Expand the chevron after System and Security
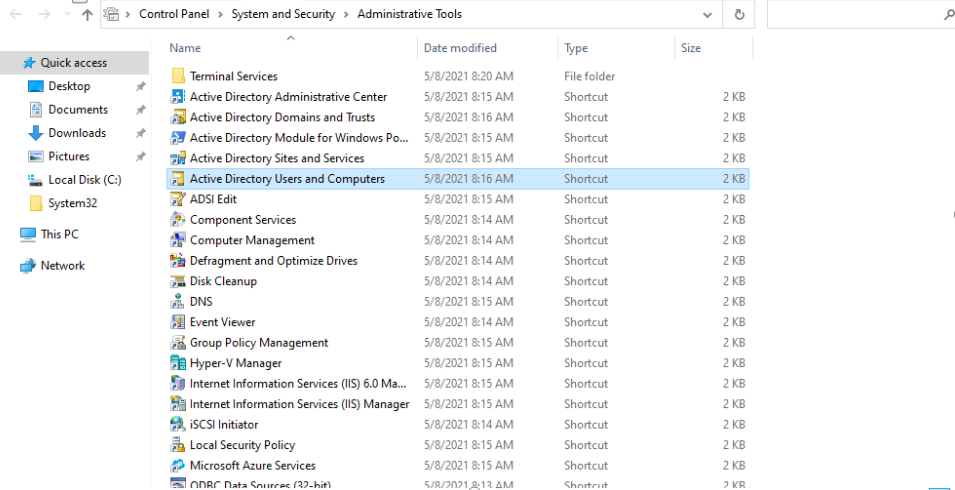Screen dimensions: 955x490 (x=346, y=15)
